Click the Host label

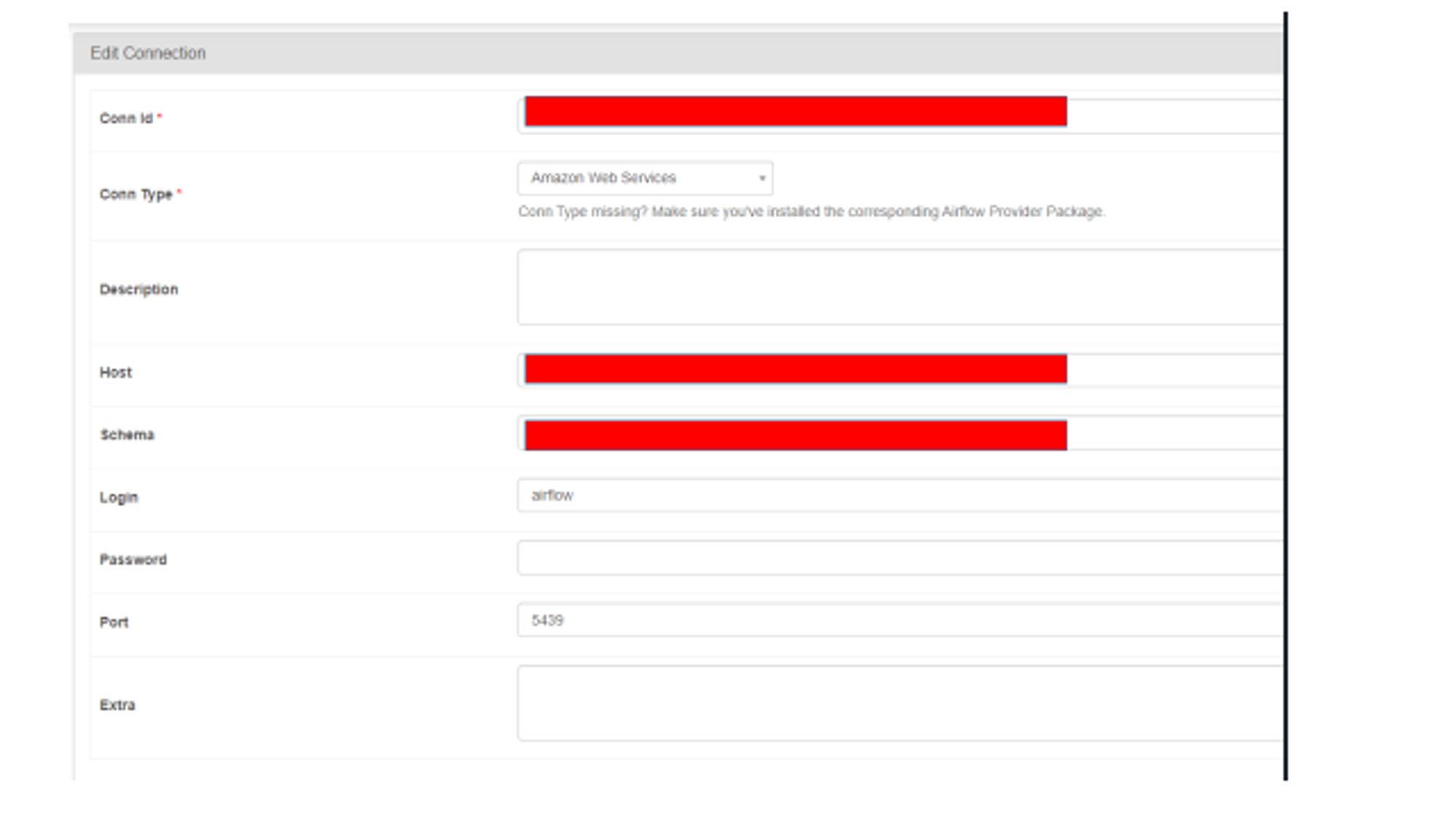click(x=116, y=373)
